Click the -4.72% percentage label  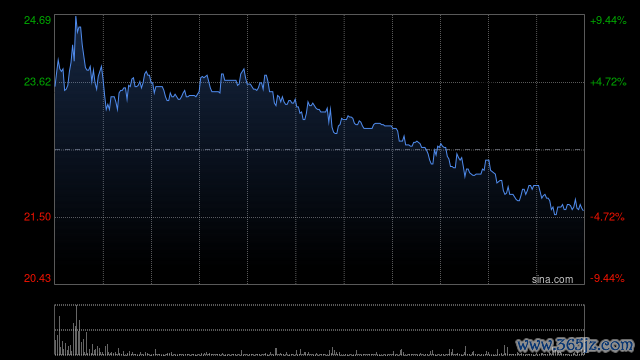pos(607,217)
